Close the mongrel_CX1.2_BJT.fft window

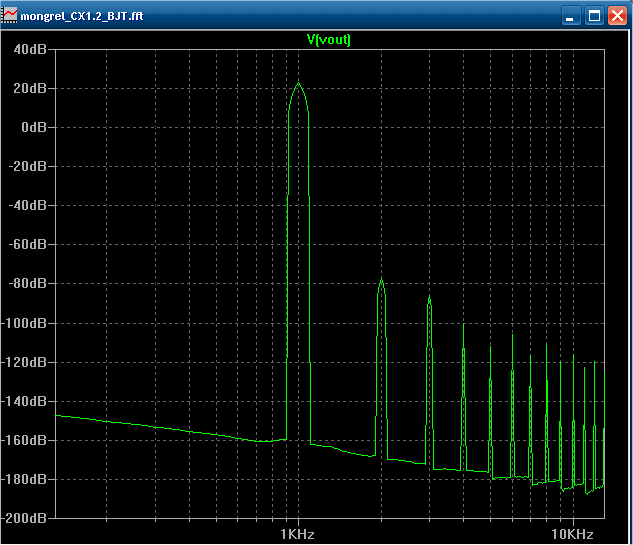[x=618, y=16]
